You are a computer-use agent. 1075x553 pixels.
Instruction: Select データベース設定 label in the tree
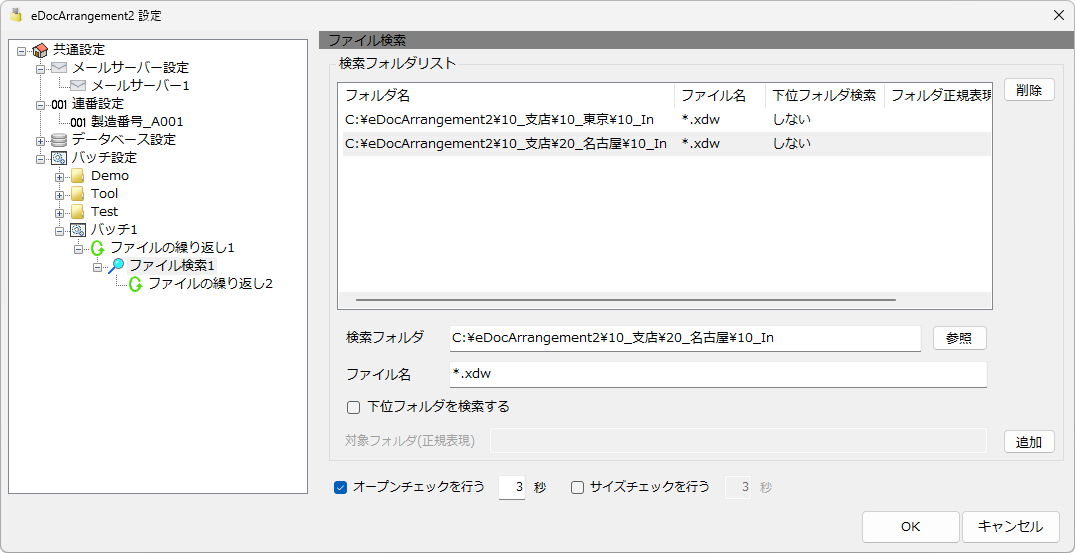(123, 140)
